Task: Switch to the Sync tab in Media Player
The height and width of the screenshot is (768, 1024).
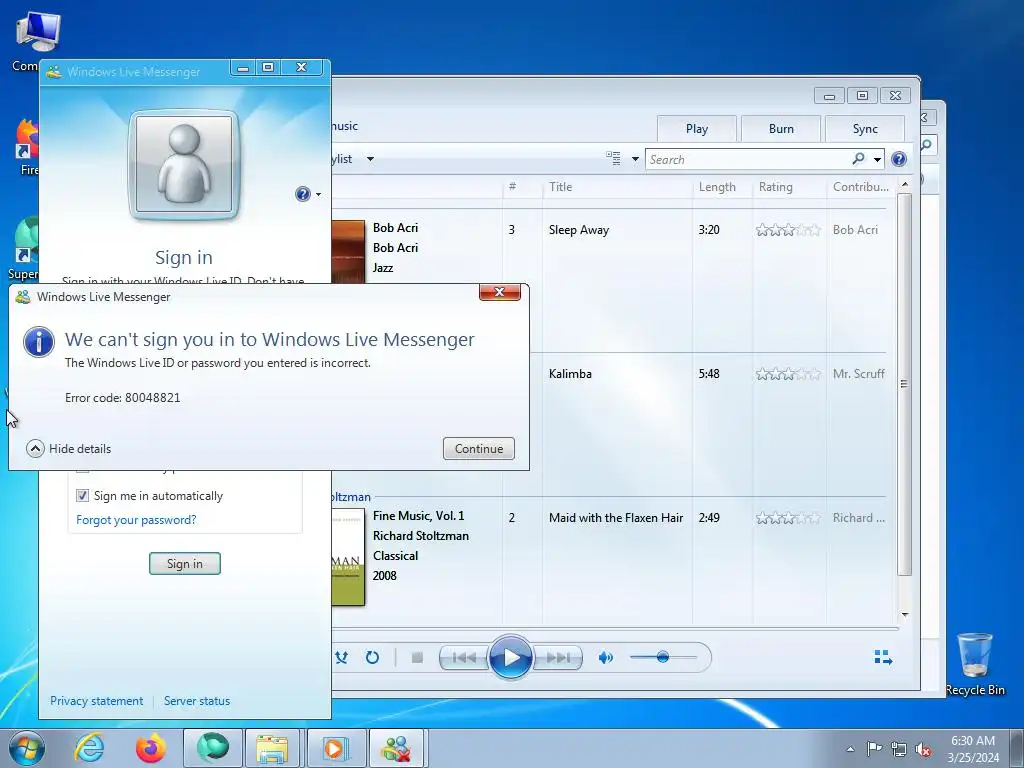Action: click(x=865, y=129)
